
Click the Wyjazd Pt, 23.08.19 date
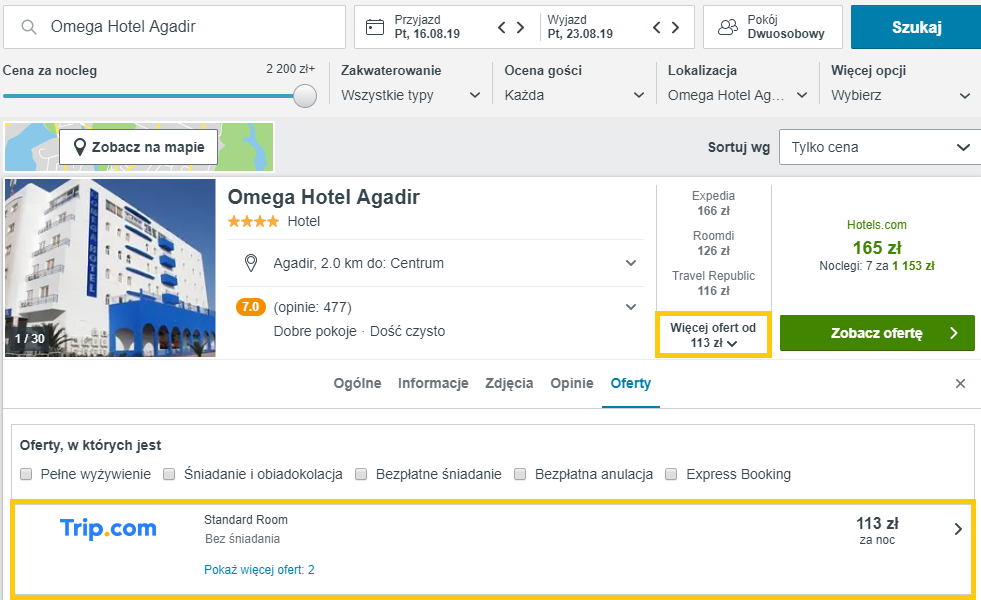(580, 27)
